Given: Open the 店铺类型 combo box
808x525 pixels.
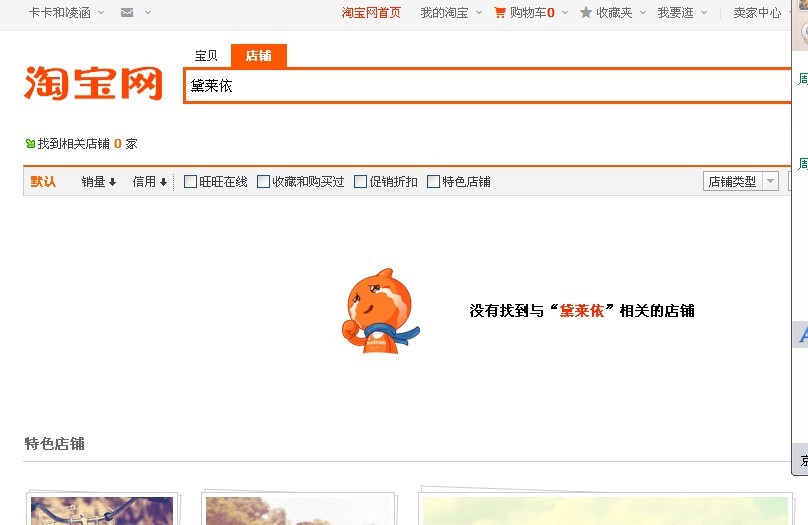Looking at the screenshot, I should [740, 181].
